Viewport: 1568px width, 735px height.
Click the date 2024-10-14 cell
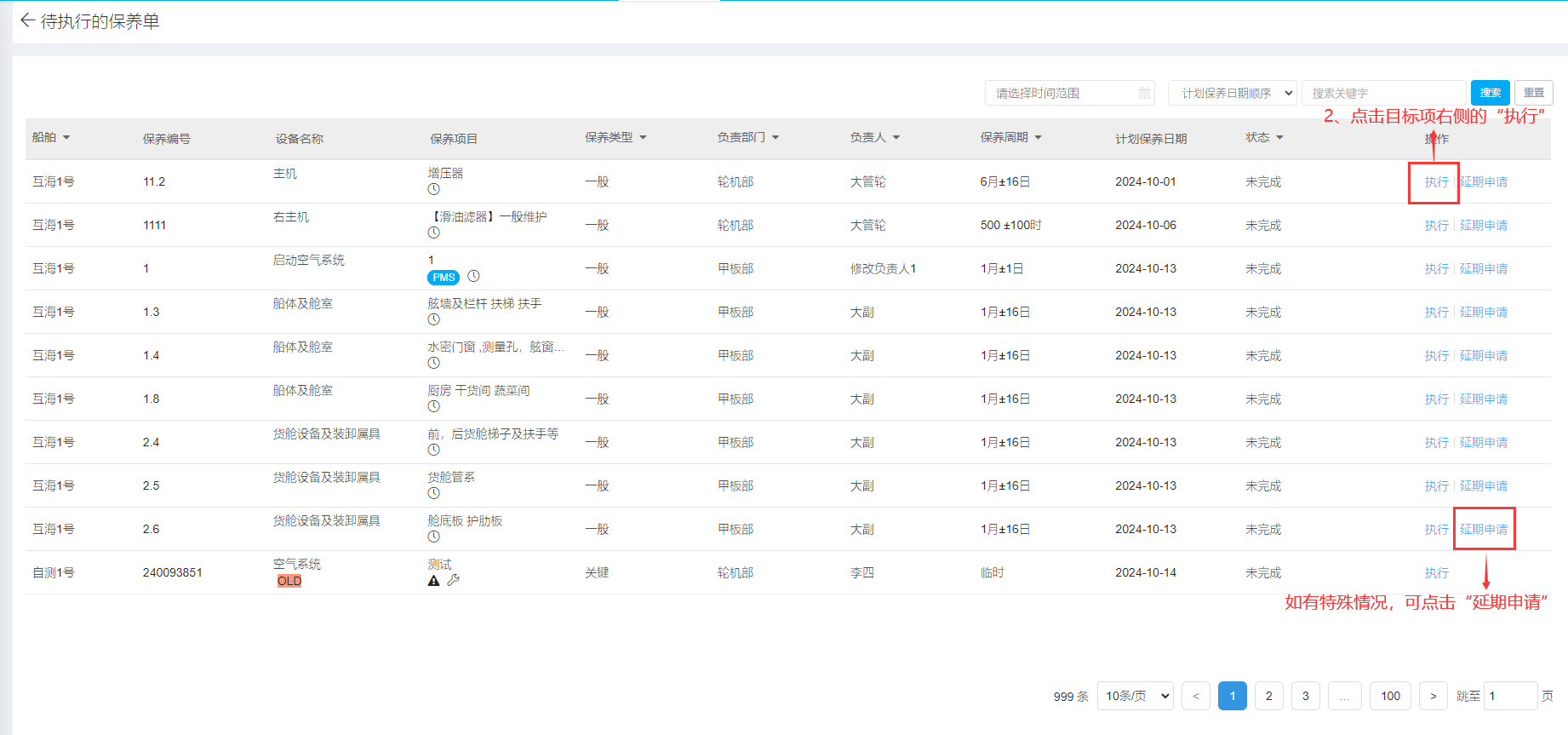coord(1146,573)
